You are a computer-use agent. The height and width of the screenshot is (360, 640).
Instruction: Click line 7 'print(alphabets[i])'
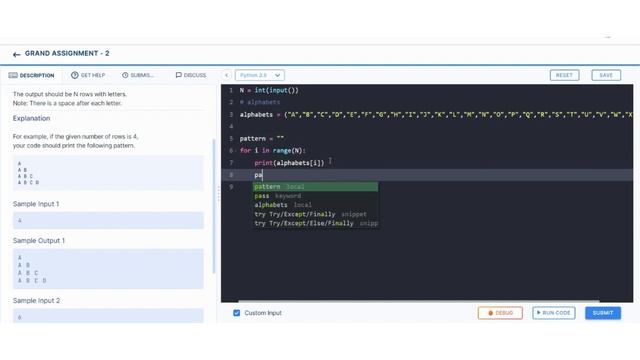[289, 163]
